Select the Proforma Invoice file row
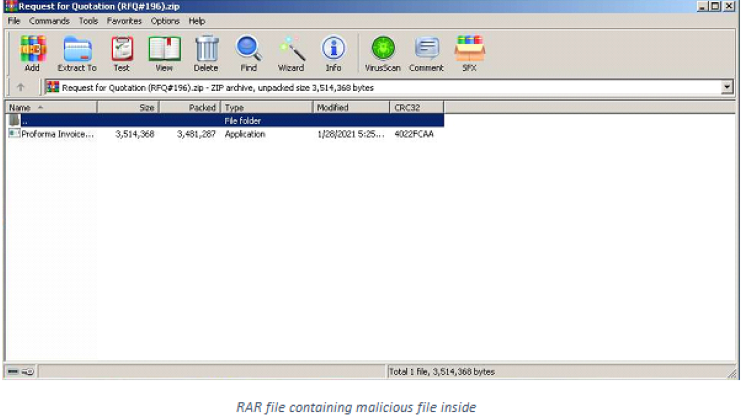 (225, 134)
